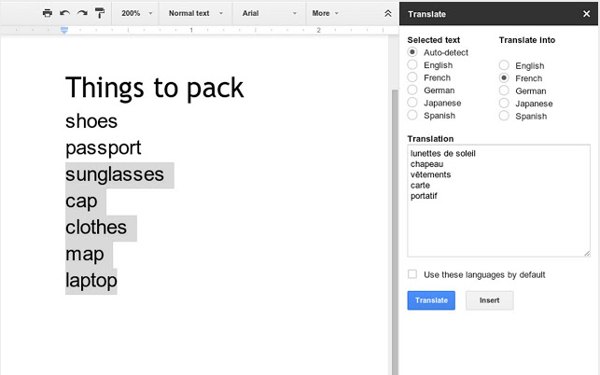Image resolution: width=600 pixels, height=375 pixels.
Task: Enable Use these languages by default
Action: pos(412,274)
